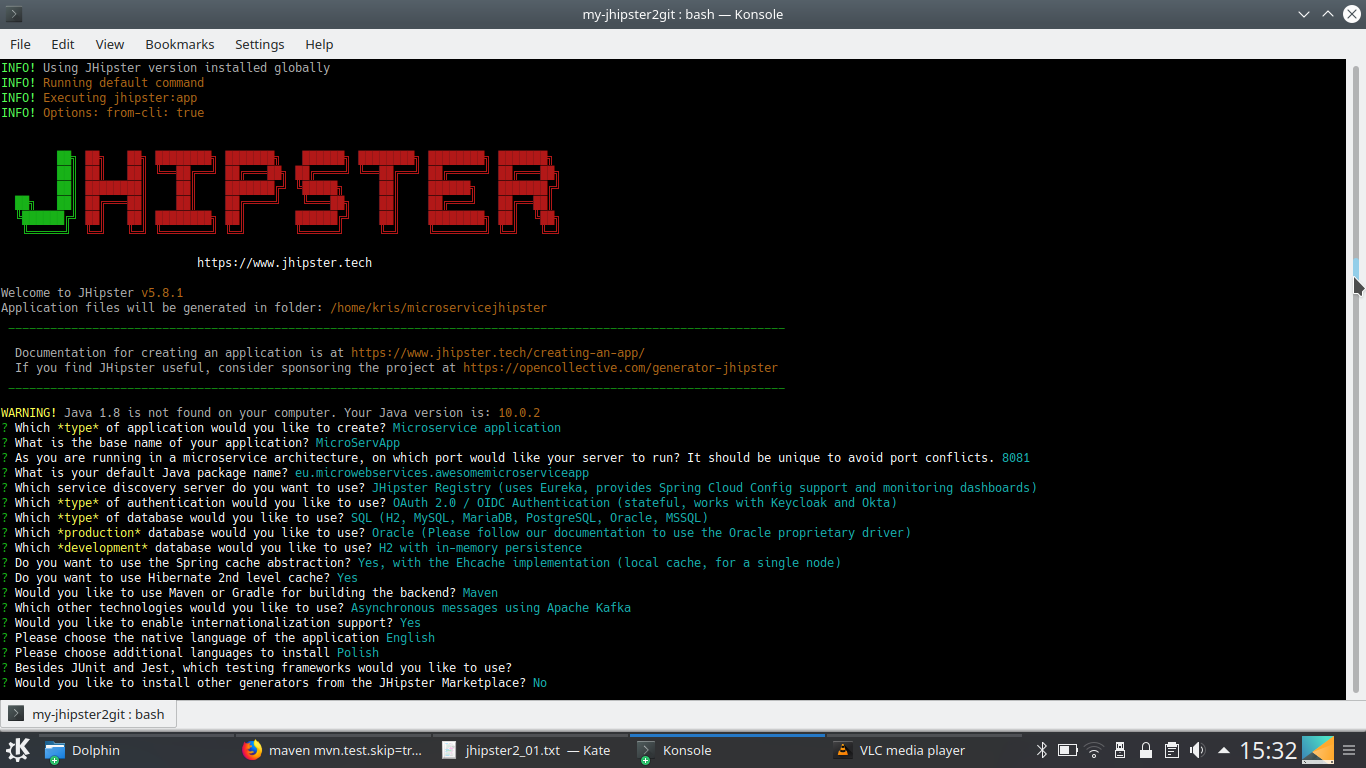Click the Java version text 10.0.2
Image resolution: width=1366 pixels, height=768 pixels.
519,413
